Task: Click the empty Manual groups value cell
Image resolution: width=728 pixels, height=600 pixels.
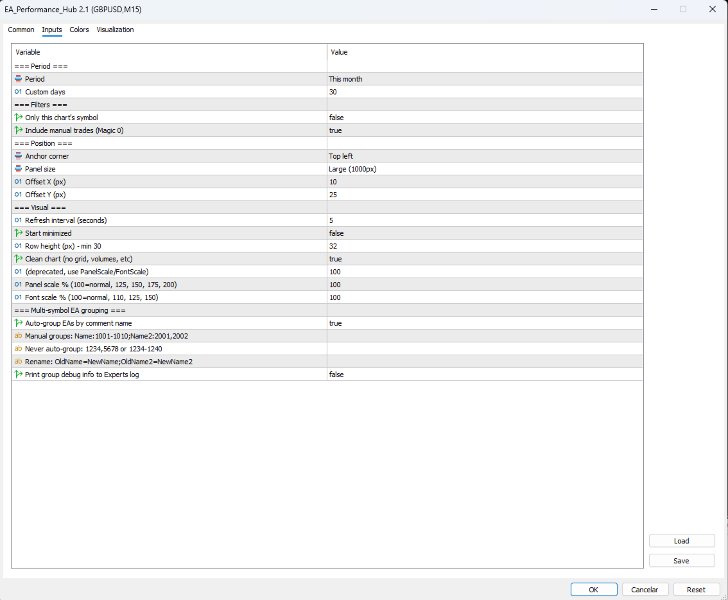Action: (x=485, y=336)
